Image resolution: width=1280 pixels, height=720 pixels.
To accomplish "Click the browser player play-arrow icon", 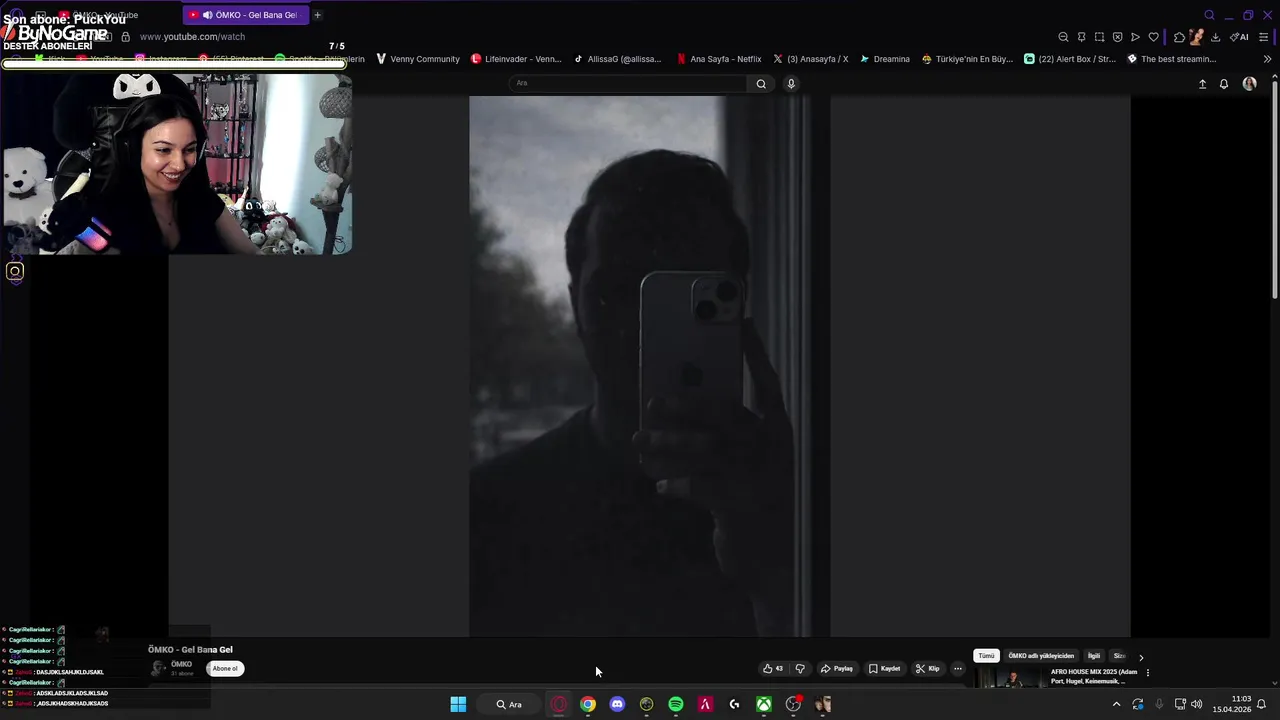I will (x=1135, y=37).
